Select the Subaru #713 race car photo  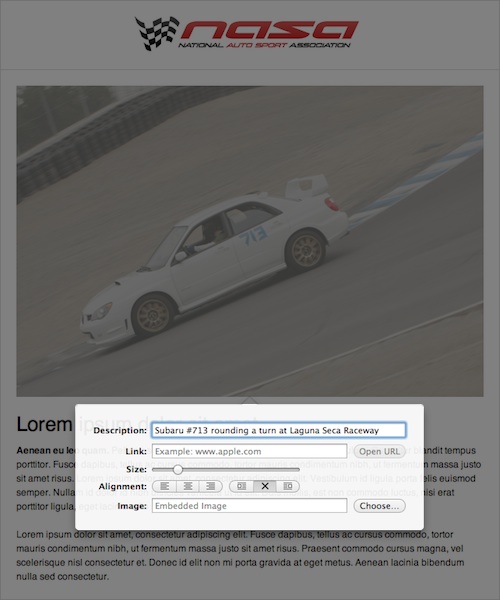tap(250, 241)
